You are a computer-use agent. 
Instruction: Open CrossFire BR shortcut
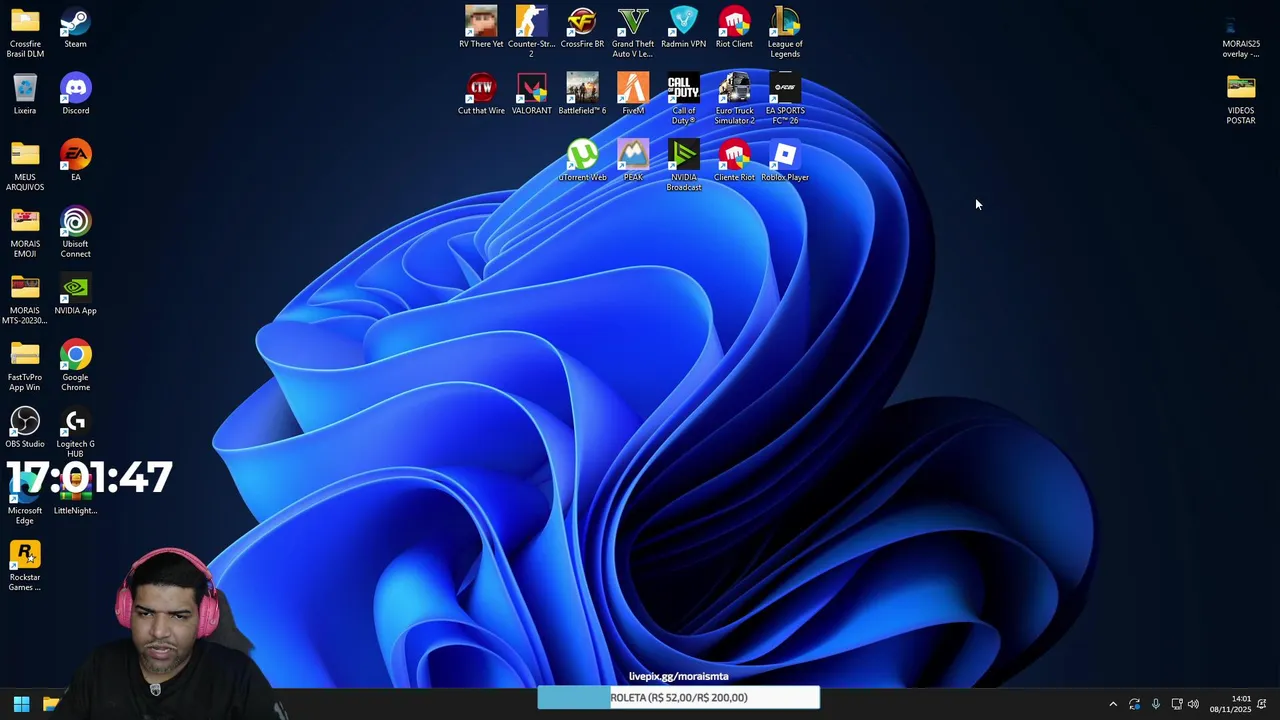(582, 27)
